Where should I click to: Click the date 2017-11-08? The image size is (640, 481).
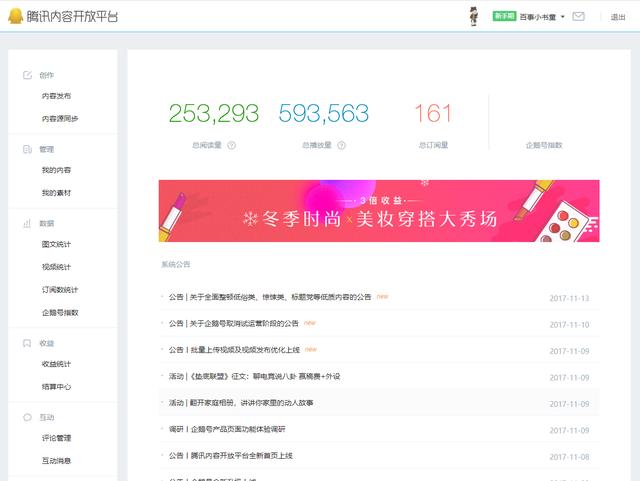coord(569,457)
